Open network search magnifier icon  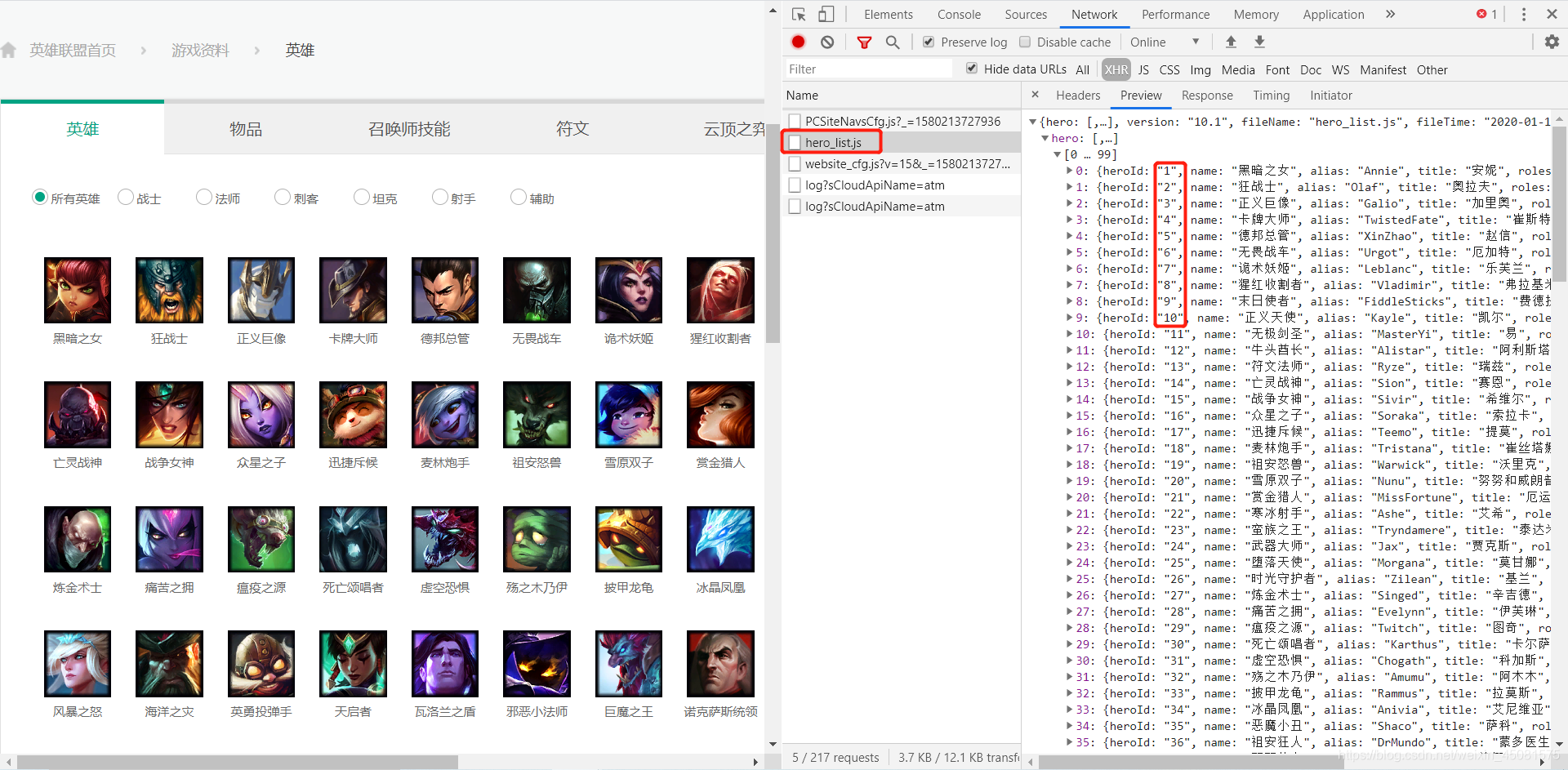click(x=893, y=42)
